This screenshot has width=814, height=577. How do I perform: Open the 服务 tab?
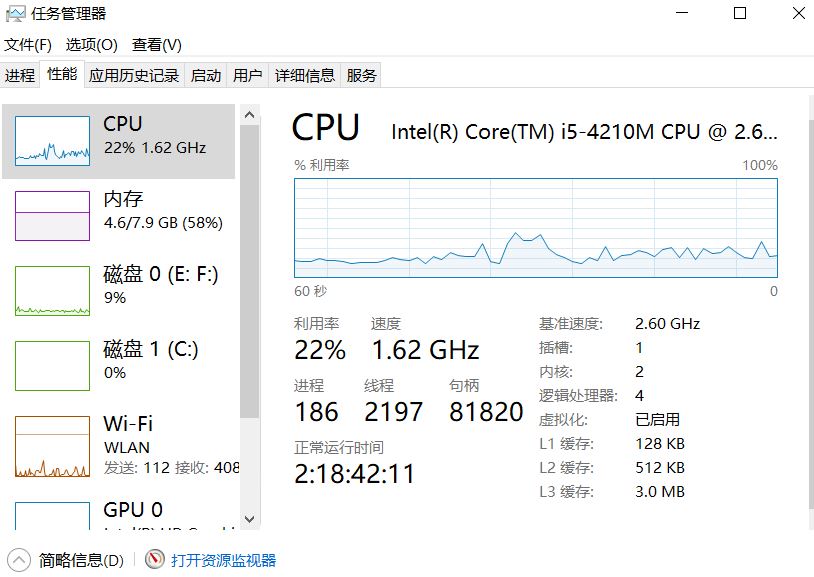[361, 75]
